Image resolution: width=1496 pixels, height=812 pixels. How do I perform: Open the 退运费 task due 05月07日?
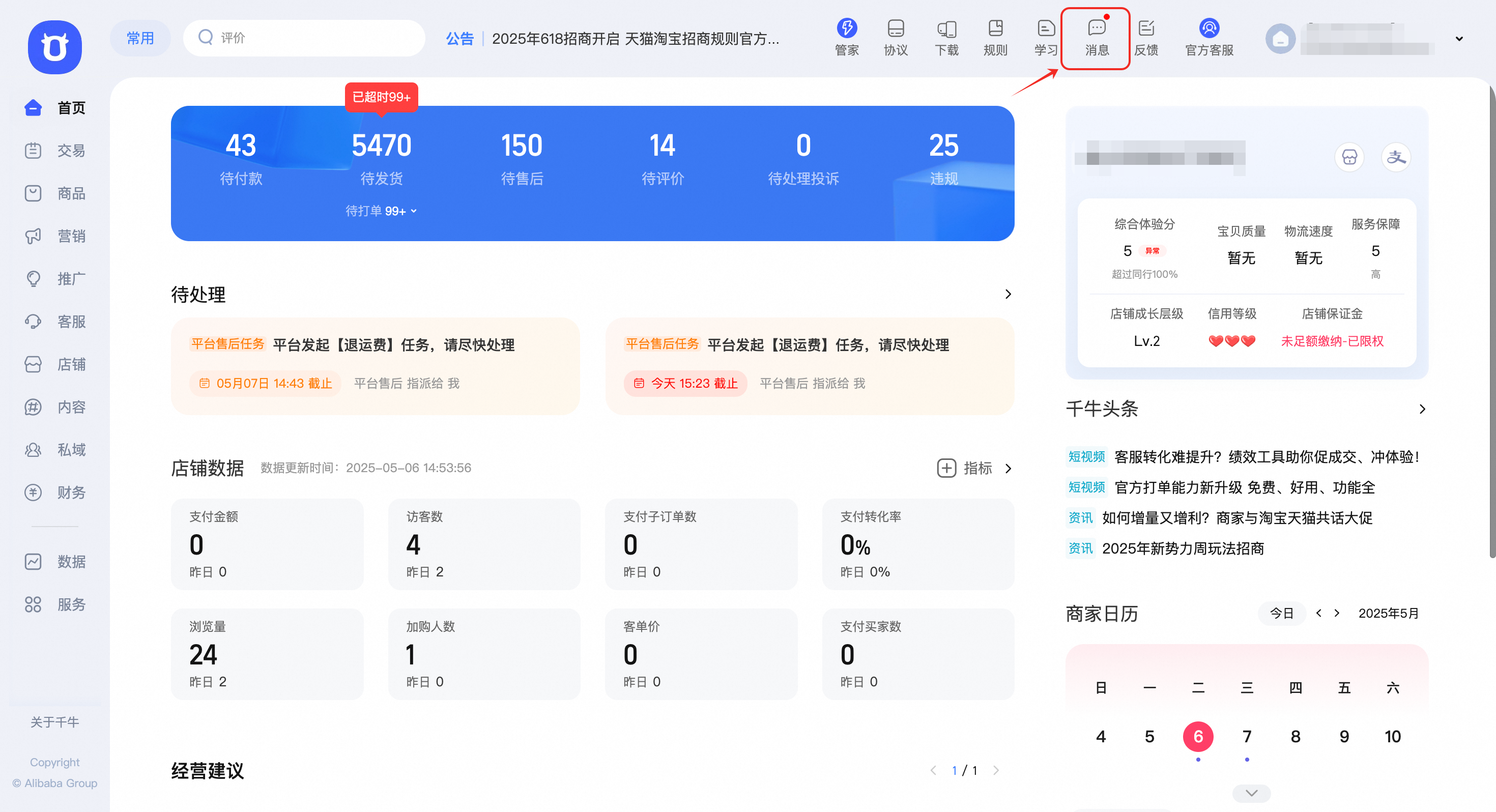pyautogui.click(x=375, y=366)
